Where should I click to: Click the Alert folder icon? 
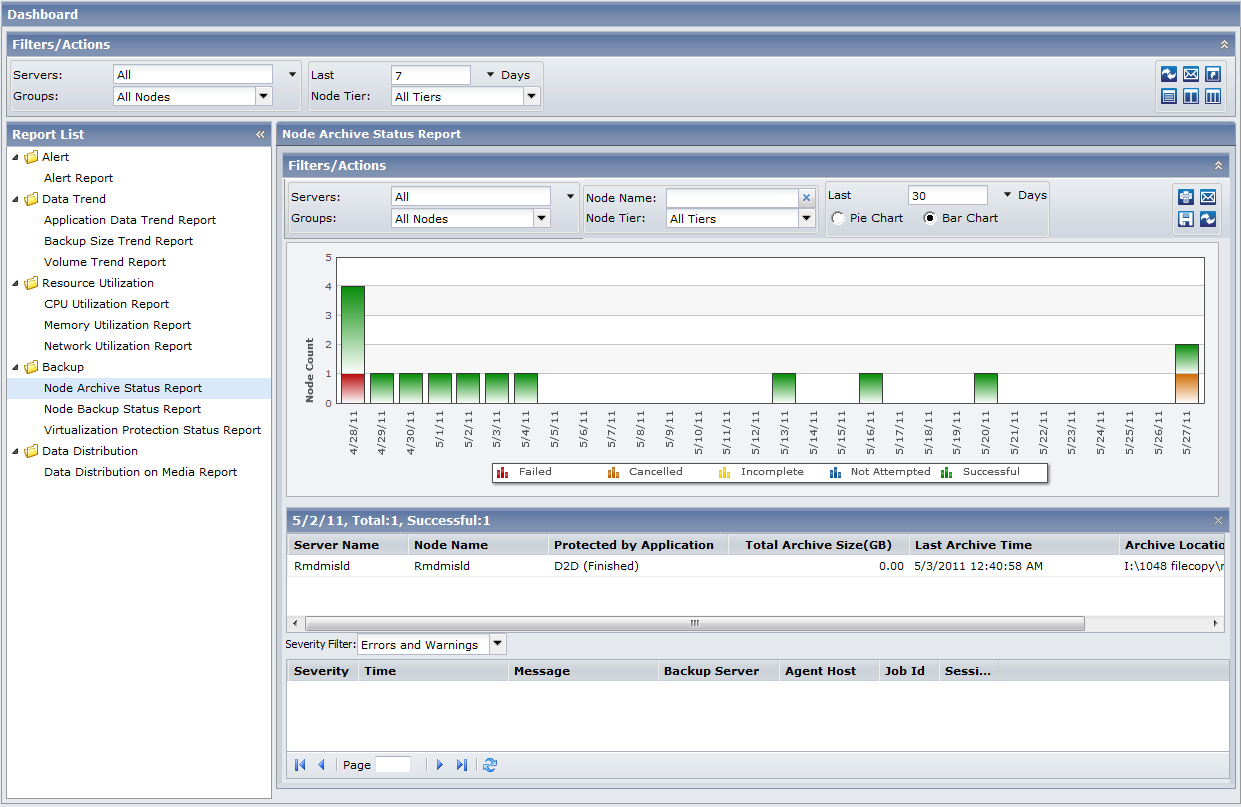[x=31, y=157]
